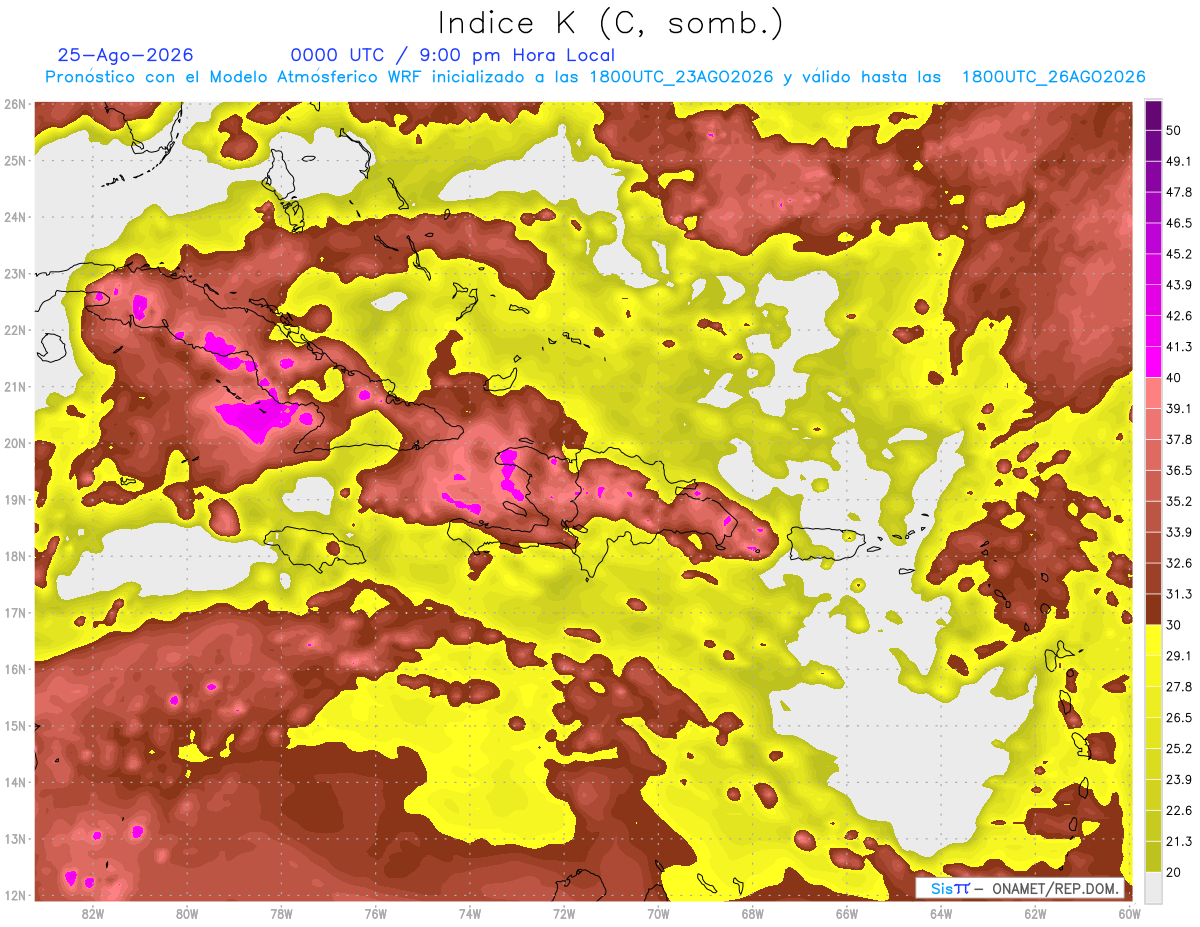Click the longitude label '72W'
This screenshot has width=1200, height=927.
coord(564,913)
